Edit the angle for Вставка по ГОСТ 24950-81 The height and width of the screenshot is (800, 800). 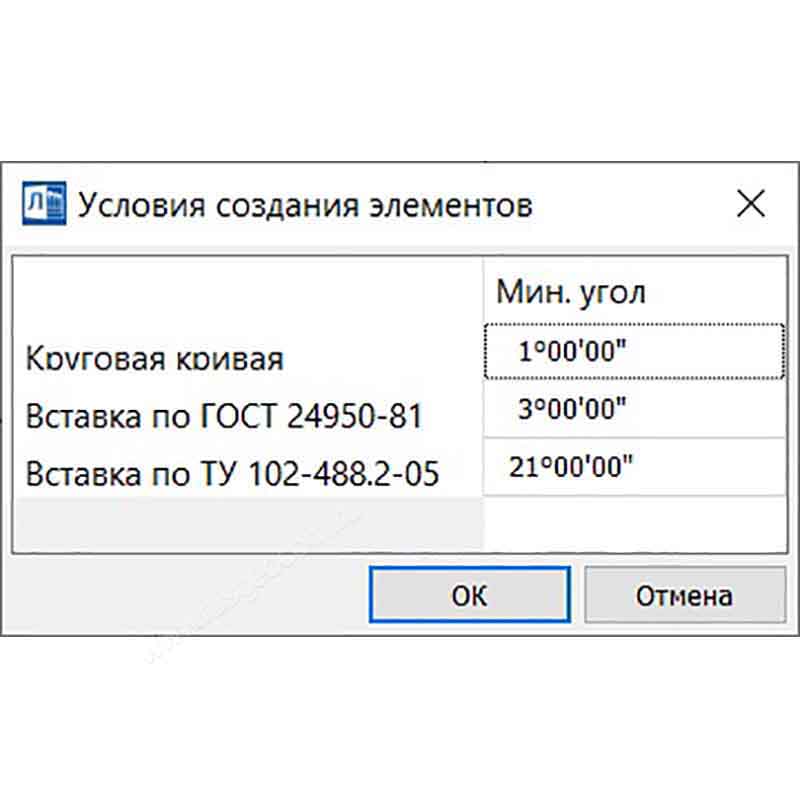click(634, 406)
